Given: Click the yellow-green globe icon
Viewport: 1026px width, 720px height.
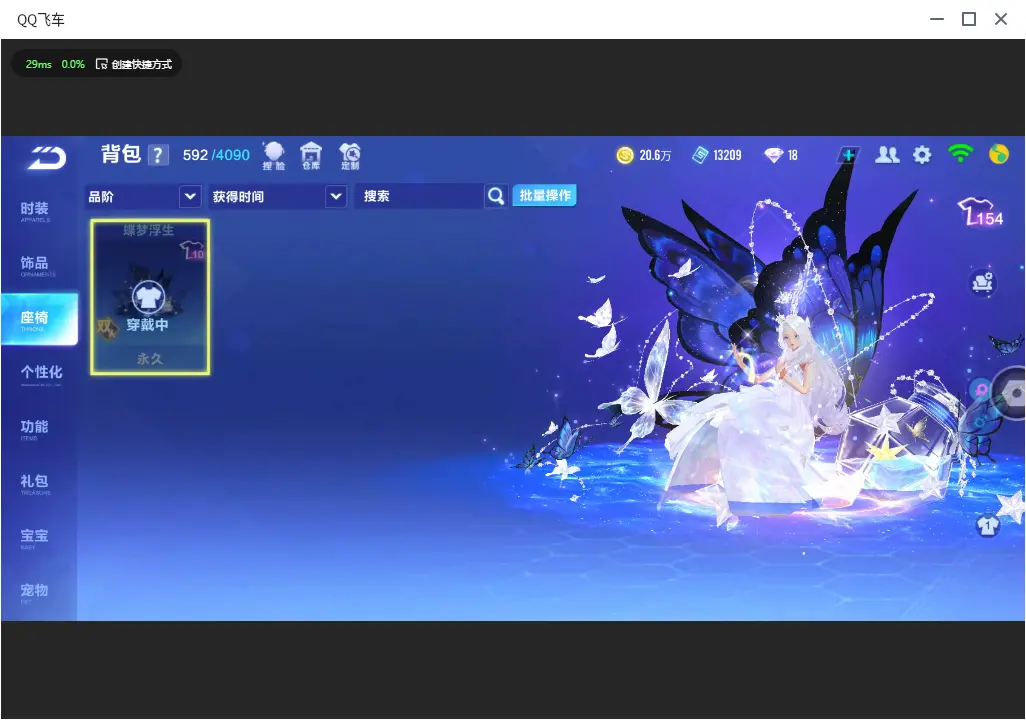Looking at the screenshot, I should click(999, 154).
